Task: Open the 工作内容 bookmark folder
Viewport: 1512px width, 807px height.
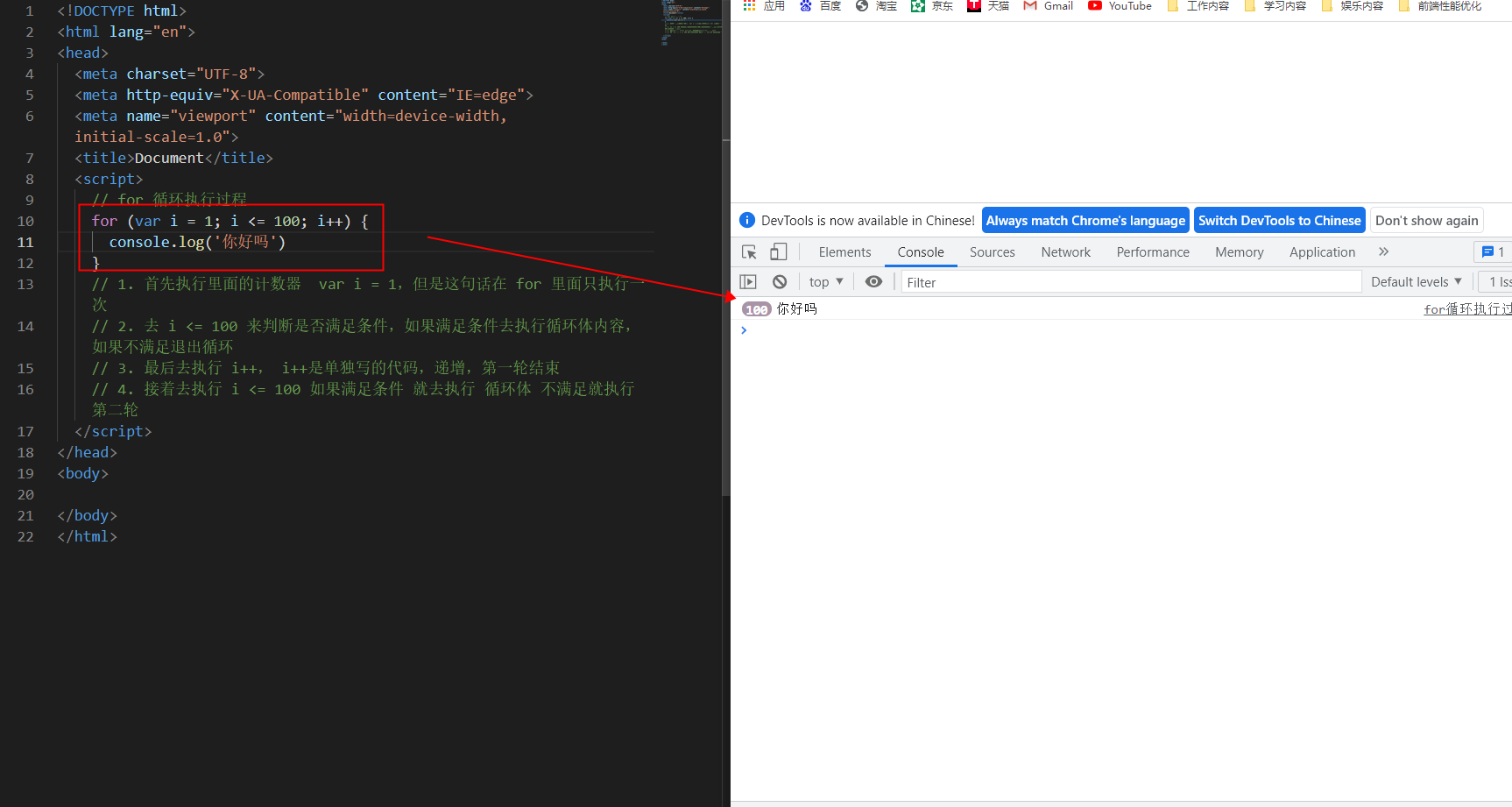Action: [1198, 5]
